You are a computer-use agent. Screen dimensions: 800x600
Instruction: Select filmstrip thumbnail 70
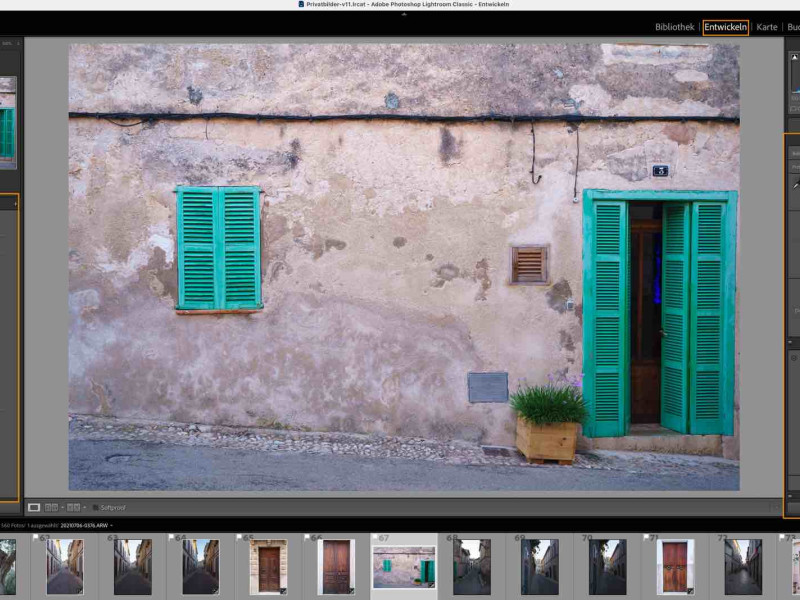[608, 567]
